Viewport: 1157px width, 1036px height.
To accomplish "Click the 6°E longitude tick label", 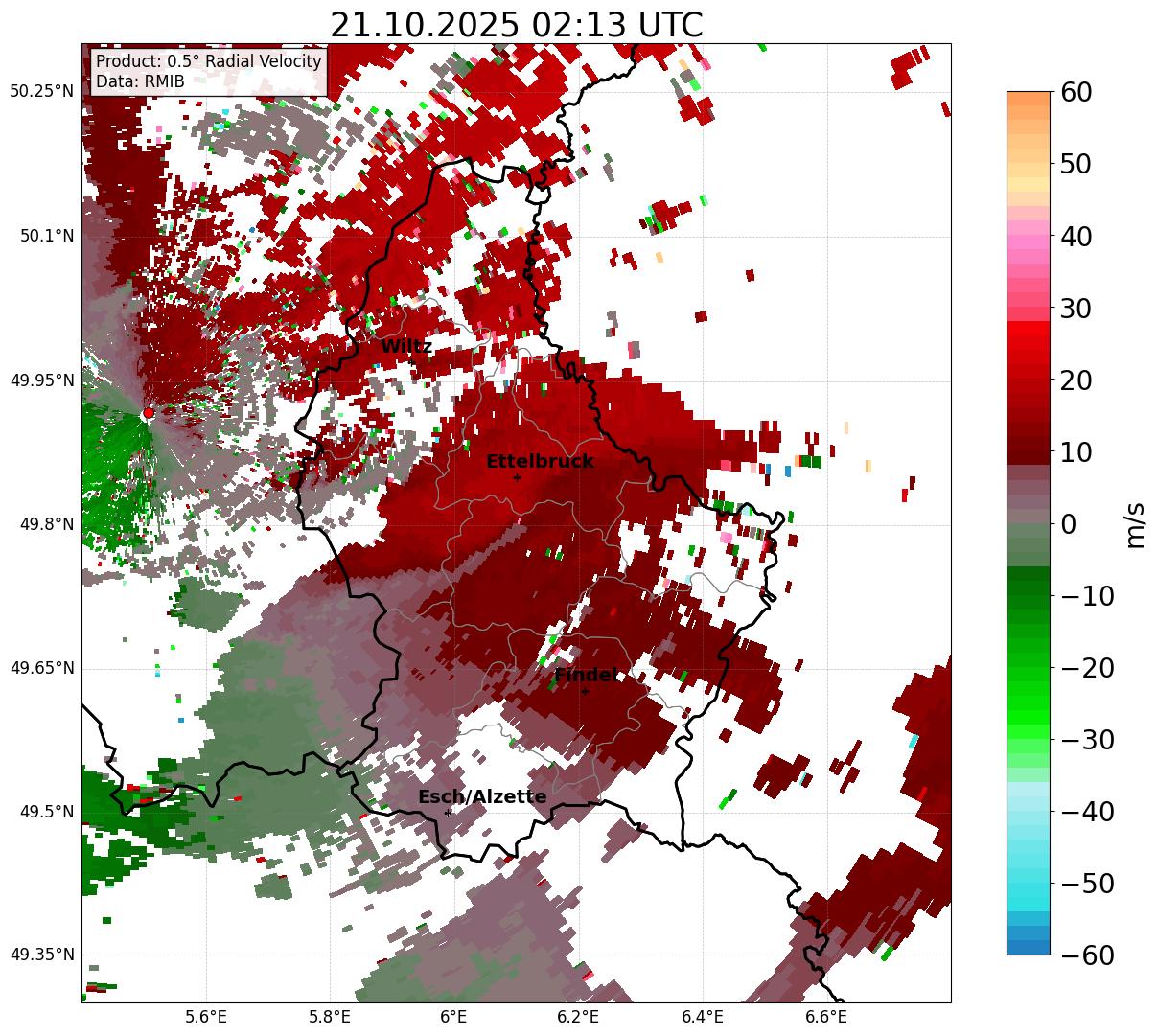I will (454, 1017).
